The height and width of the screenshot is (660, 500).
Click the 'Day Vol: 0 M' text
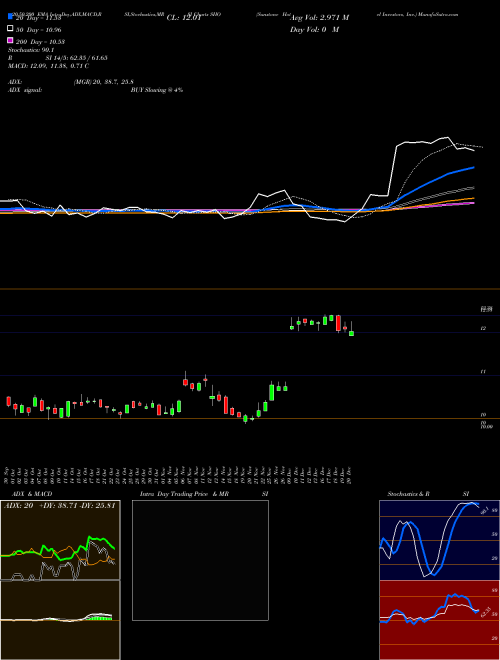314,30
